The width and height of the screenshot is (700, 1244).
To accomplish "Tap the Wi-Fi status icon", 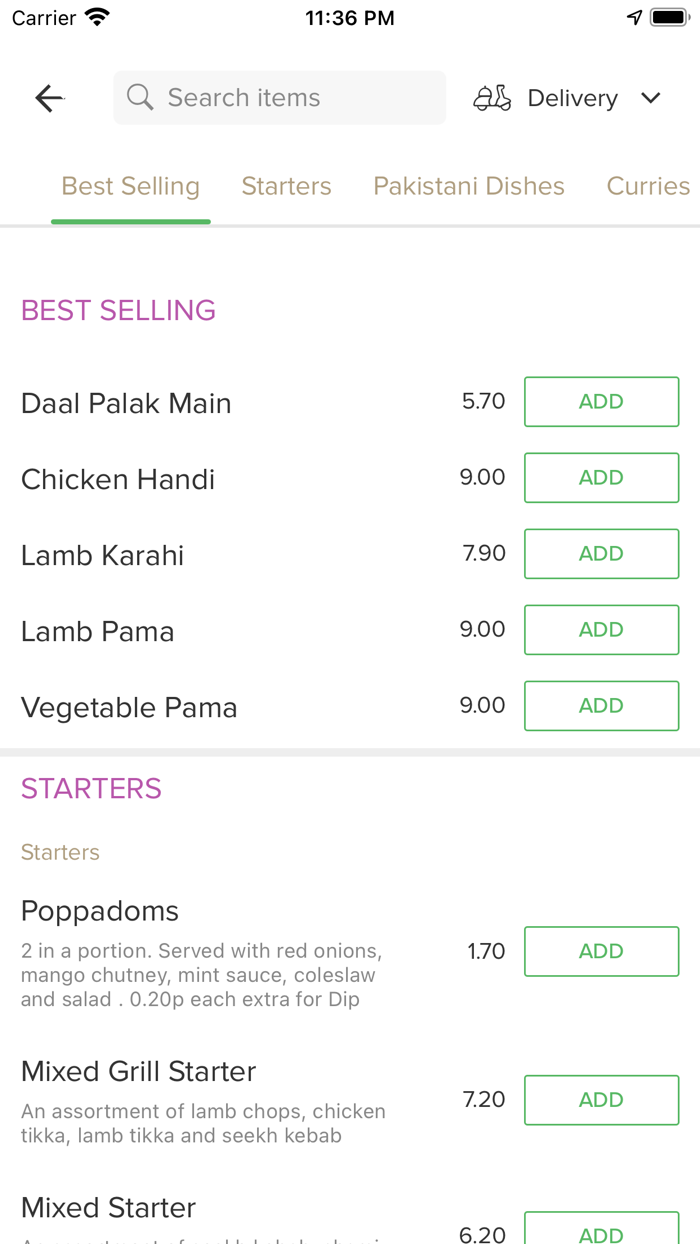I will tap(97, 18).
